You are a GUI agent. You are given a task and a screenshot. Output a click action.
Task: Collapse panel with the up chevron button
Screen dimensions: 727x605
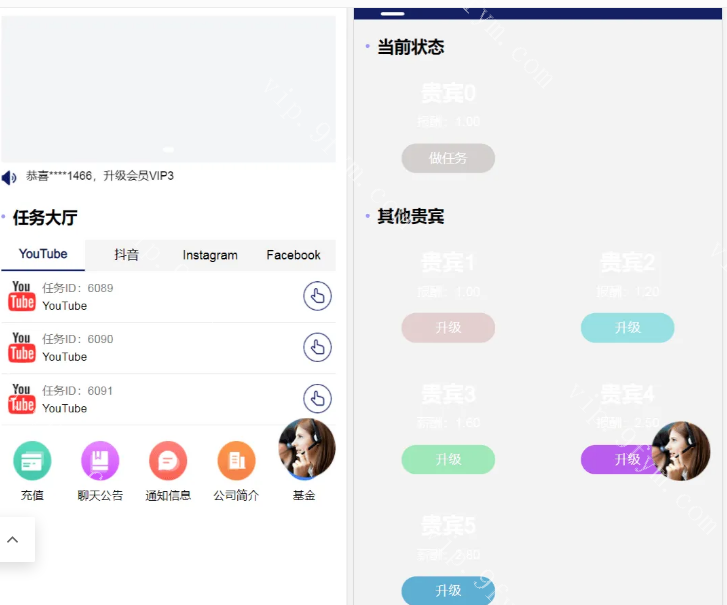(x=13, y=540)
